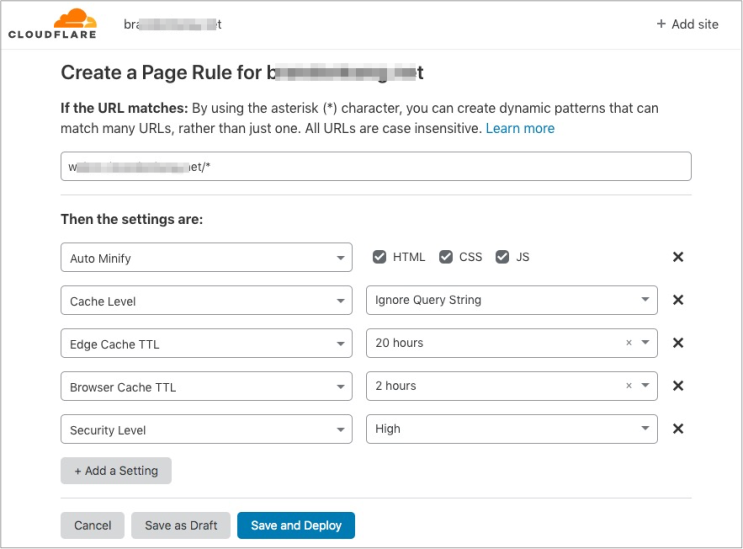Open the Learn more link

(520, 128)
